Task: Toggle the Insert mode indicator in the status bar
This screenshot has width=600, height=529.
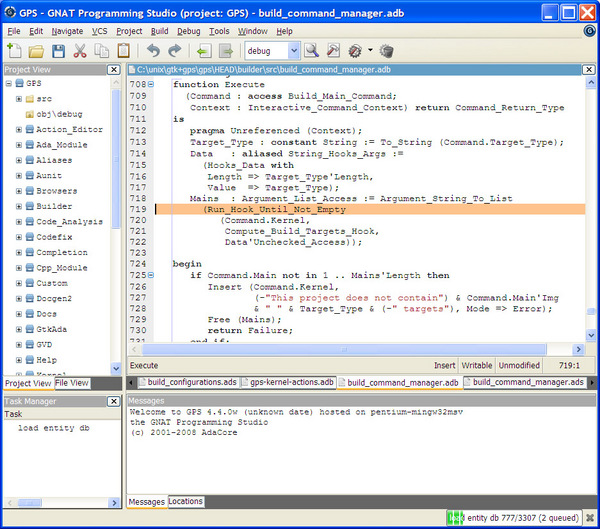Action: click(x=445, y=366)
